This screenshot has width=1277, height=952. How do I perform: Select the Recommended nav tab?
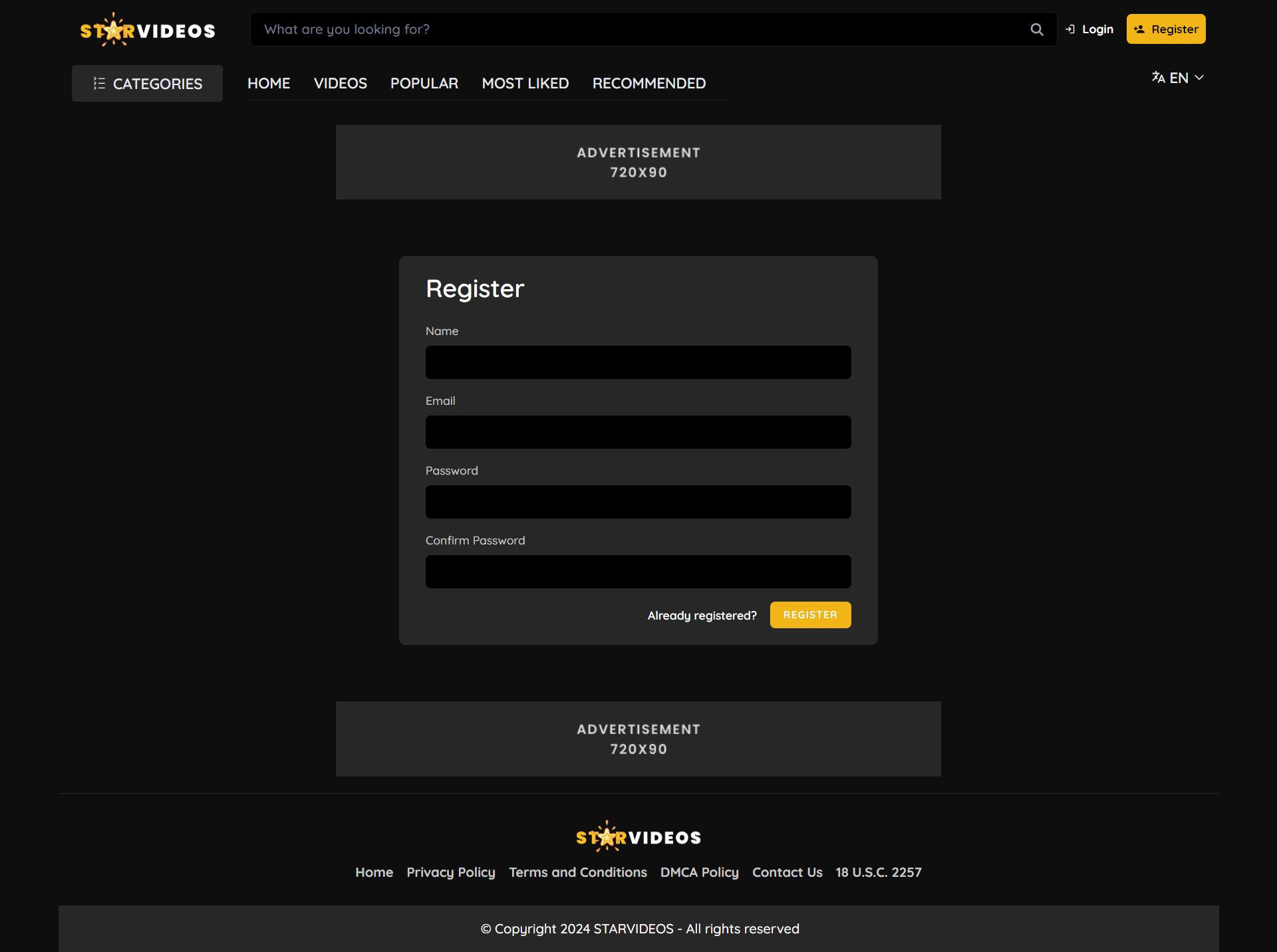648,84
